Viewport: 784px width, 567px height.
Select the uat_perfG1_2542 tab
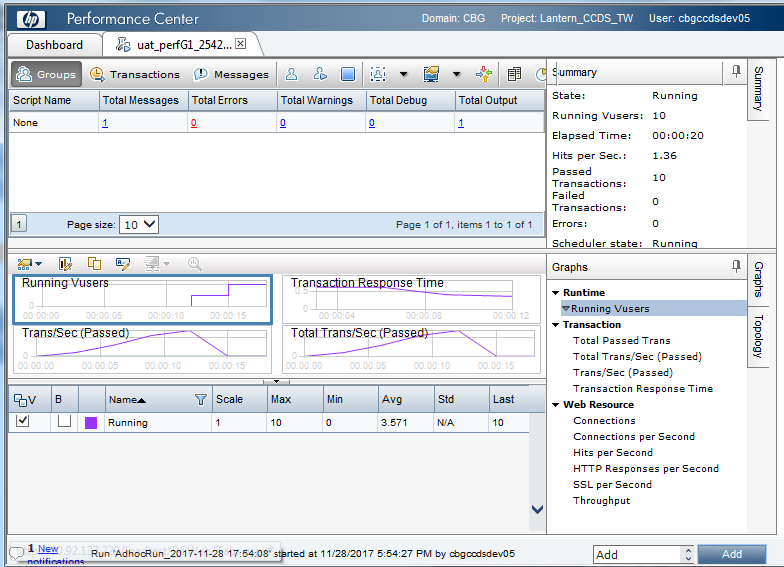184,45
